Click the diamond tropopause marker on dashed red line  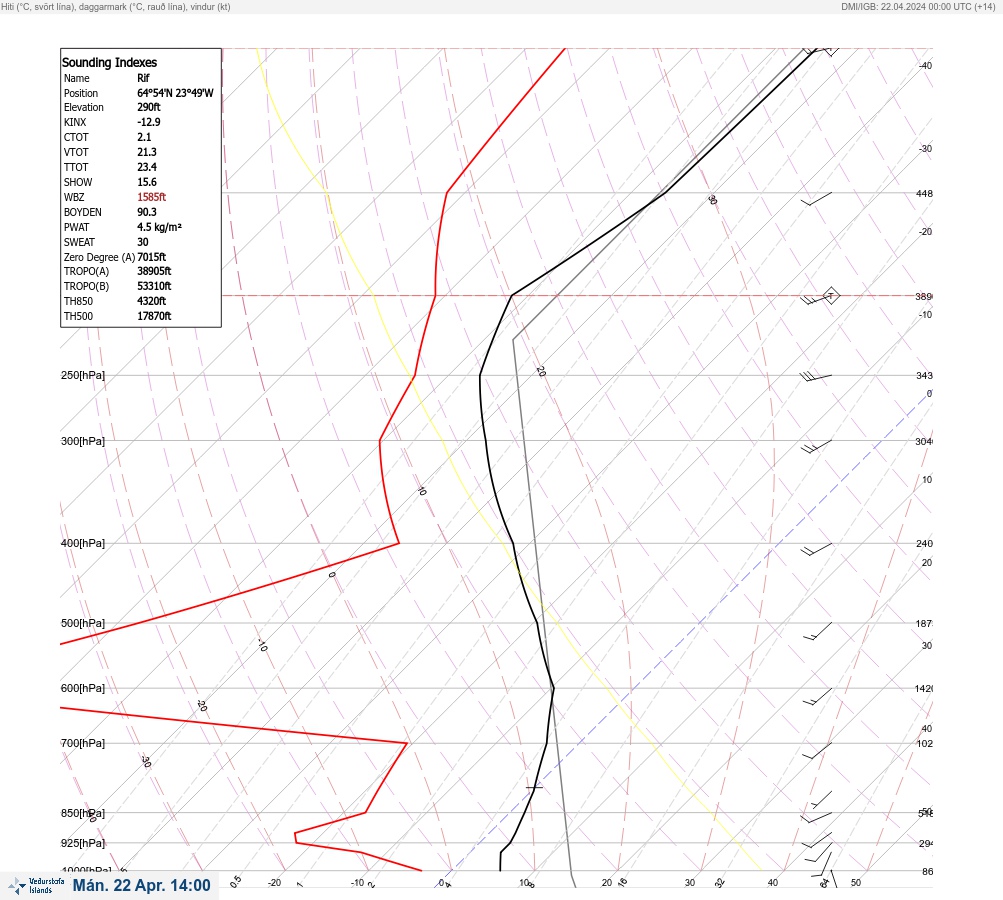(830, 296)
